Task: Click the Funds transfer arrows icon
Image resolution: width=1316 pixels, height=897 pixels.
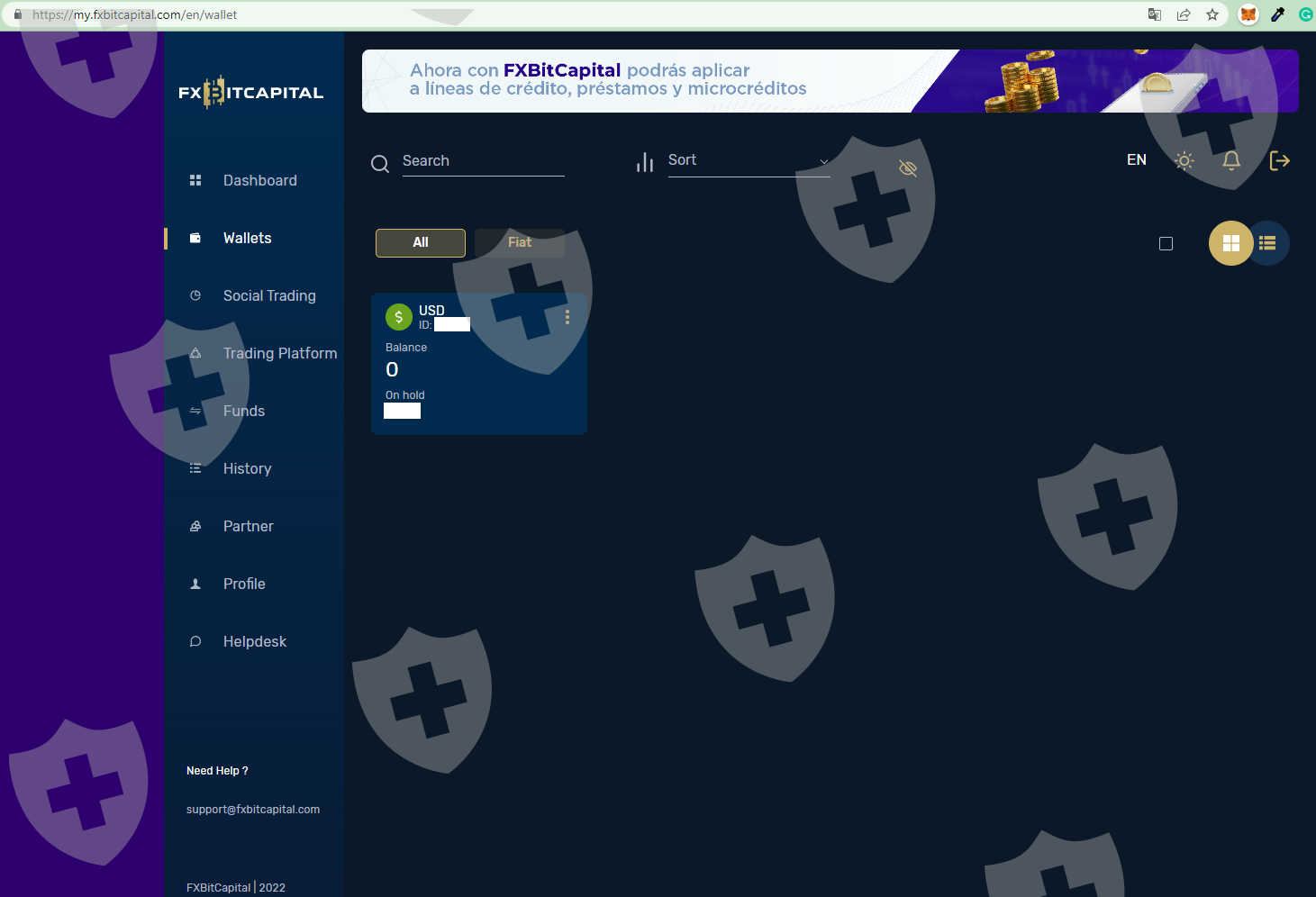Action: pos(195,411)
